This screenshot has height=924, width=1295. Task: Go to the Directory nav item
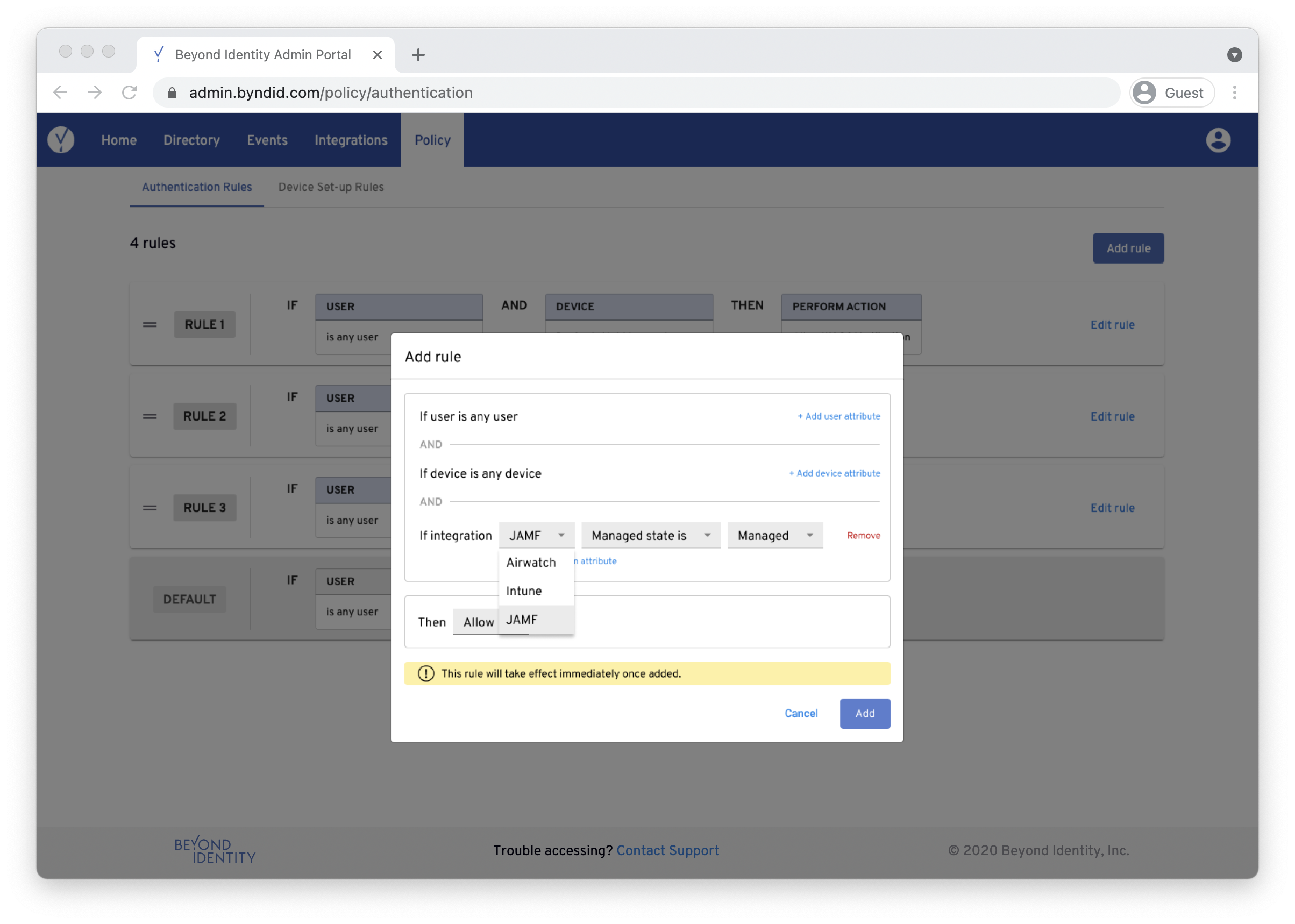pyautogui.click(x=192, y=140)
